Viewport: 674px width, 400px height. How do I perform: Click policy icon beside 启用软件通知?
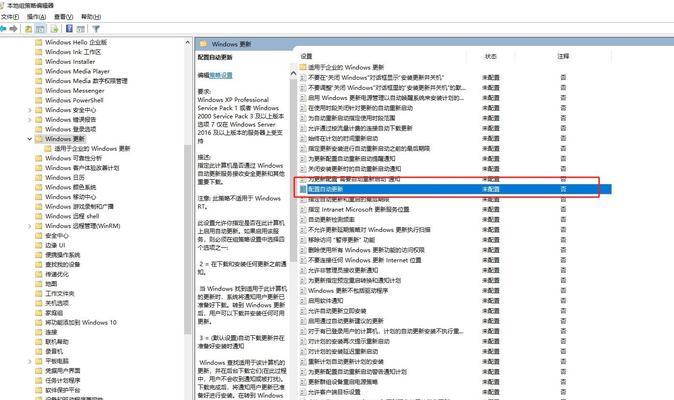click(303, 301)
